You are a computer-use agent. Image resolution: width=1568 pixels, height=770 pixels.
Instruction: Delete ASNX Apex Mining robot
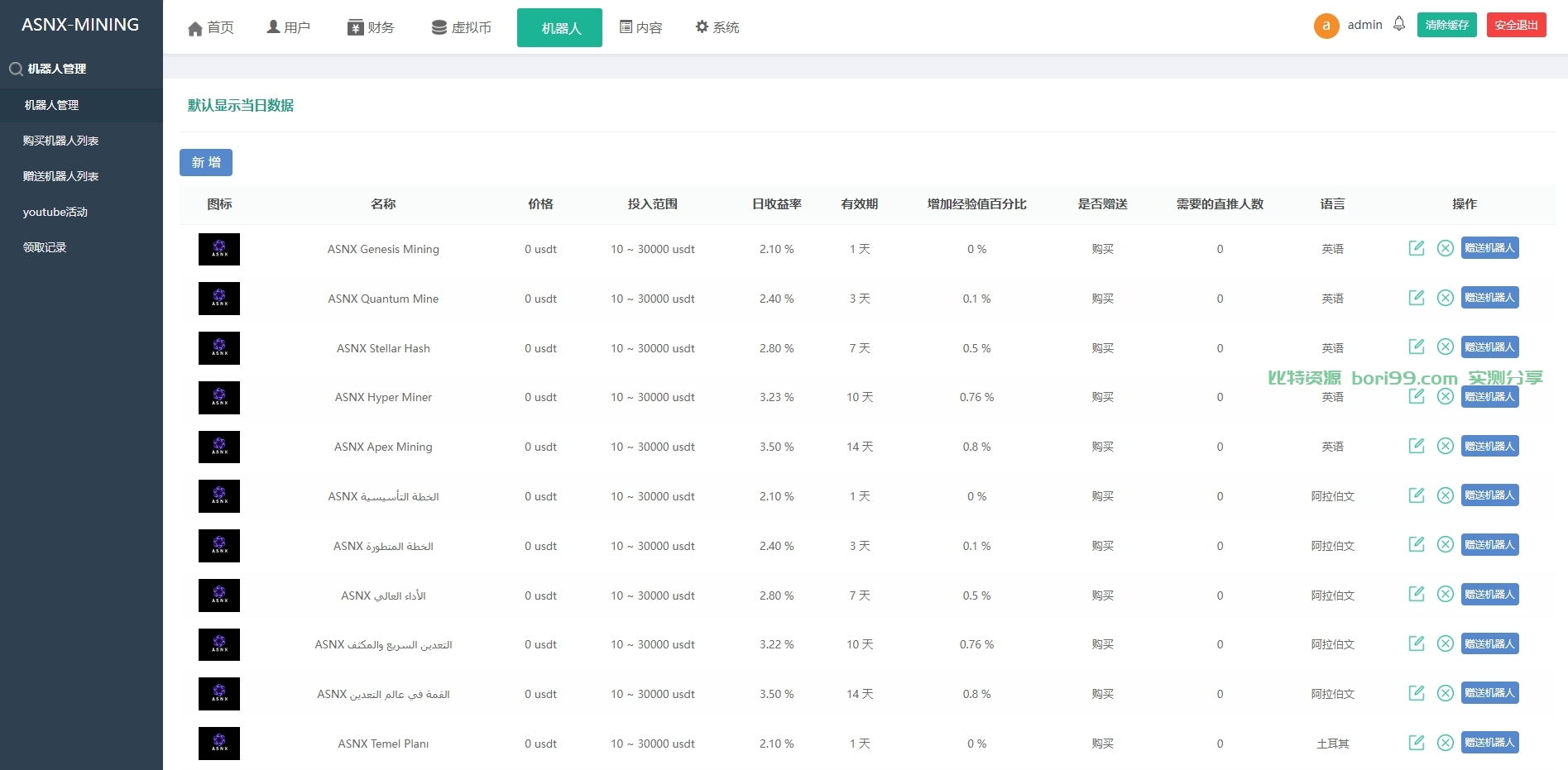tap(1446, 446)
